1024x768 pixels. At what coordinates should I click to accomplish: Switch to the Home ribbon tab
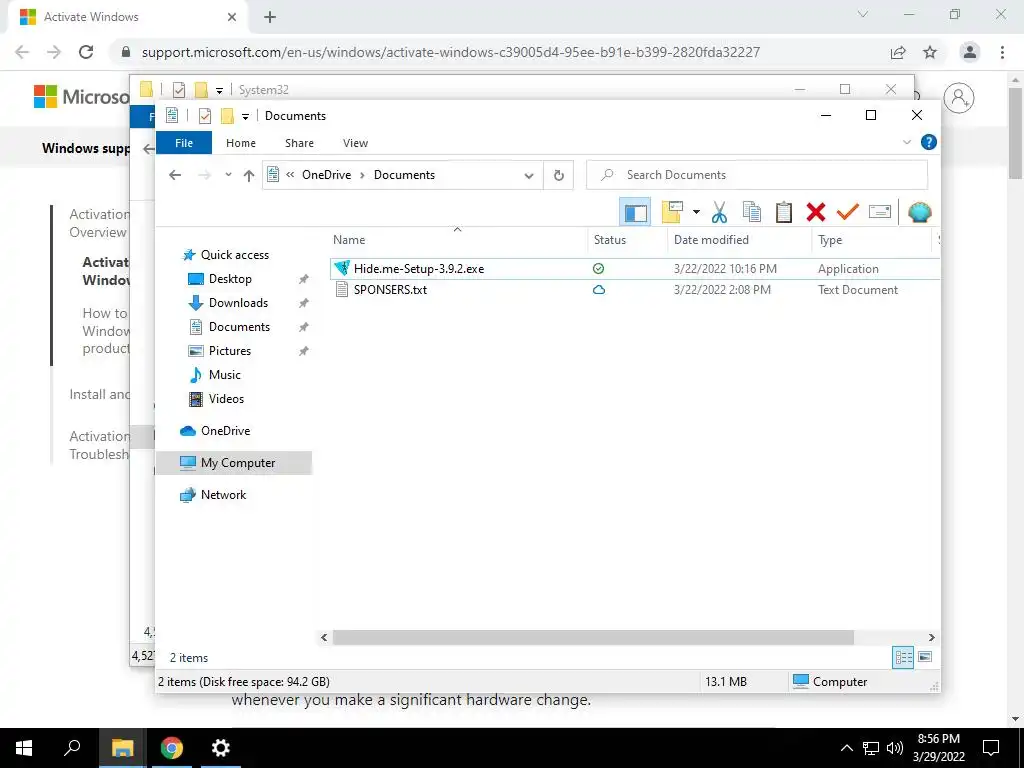[x=240, y=143]
